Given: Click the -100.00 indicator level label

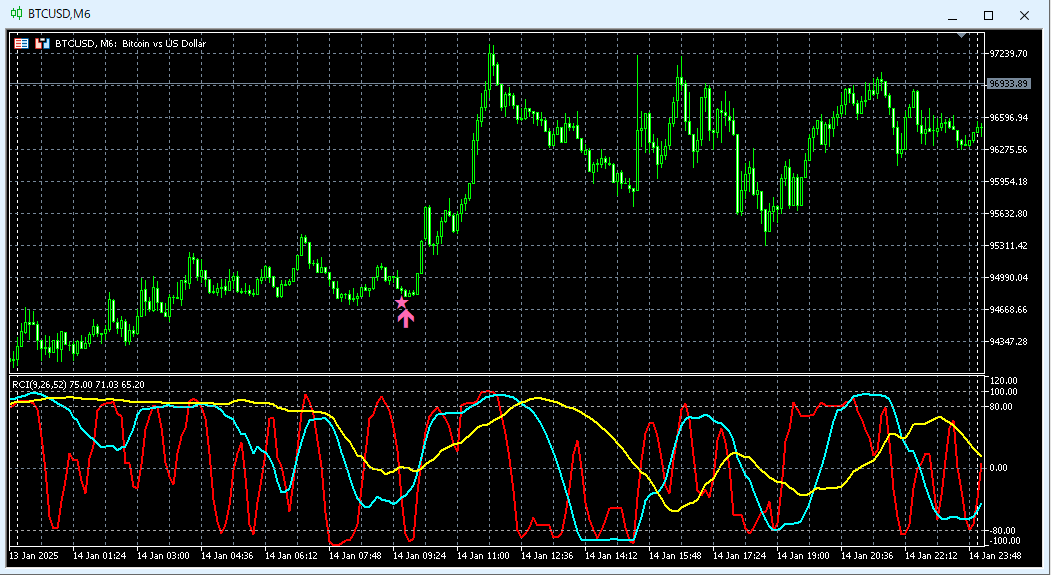Looking at the screenshot, I should [x=1006, y=541].
